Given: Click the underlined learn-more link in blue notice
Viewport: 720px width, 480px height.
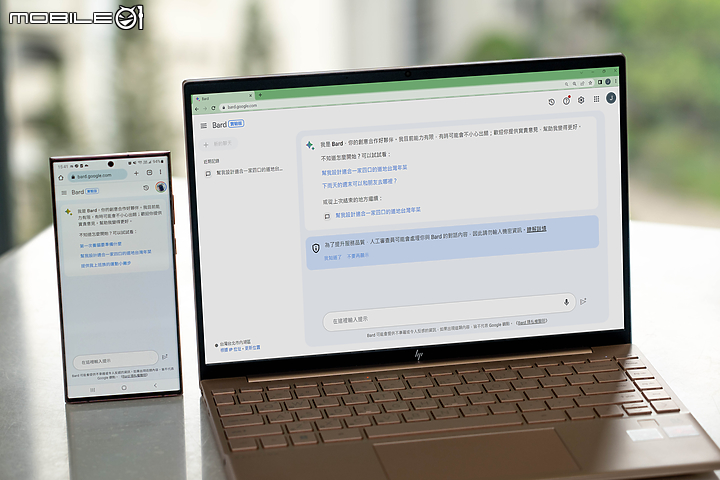Looking at the screenshot, I should click(x=536, y=229).
